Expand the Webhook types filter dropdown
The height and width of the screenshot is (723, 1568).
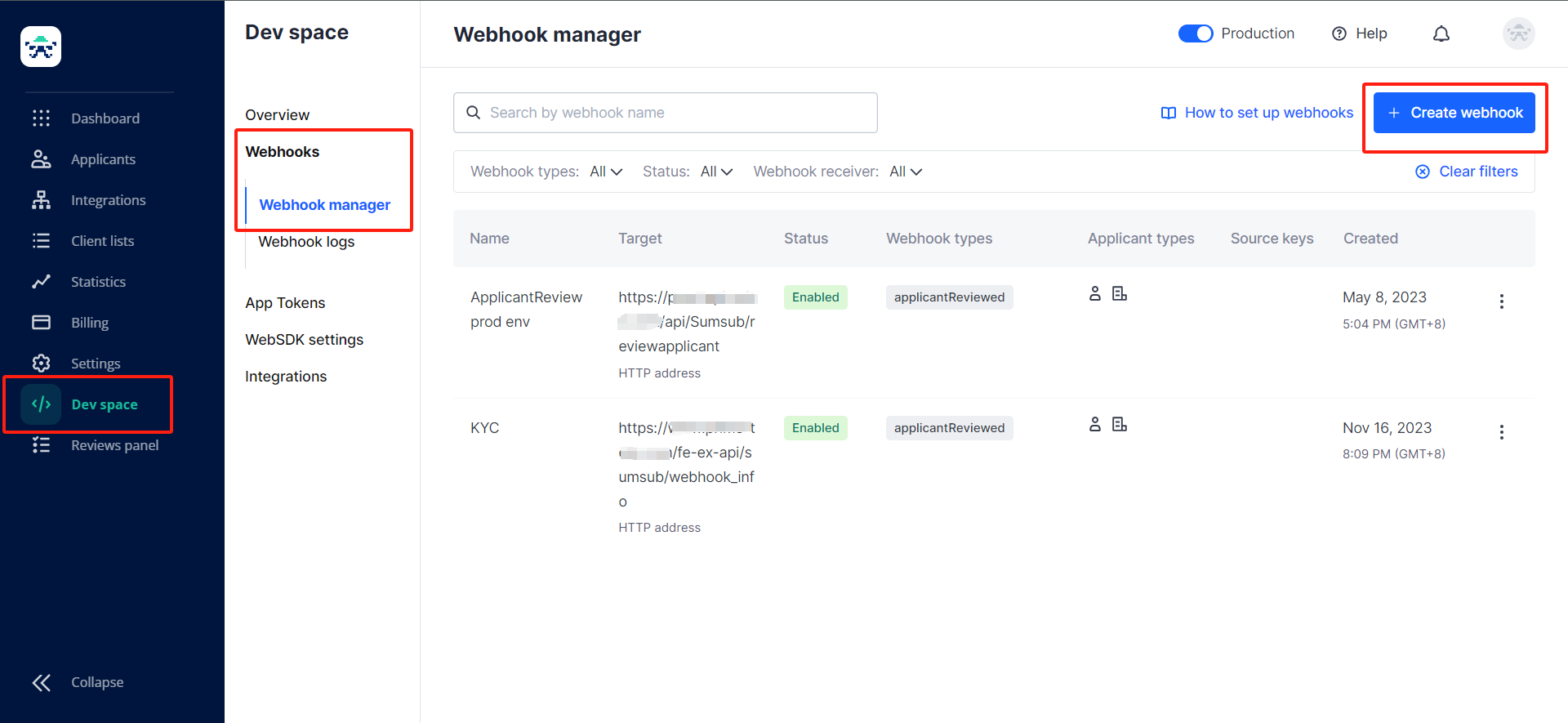pyautogui.click(x=606, y=172)
